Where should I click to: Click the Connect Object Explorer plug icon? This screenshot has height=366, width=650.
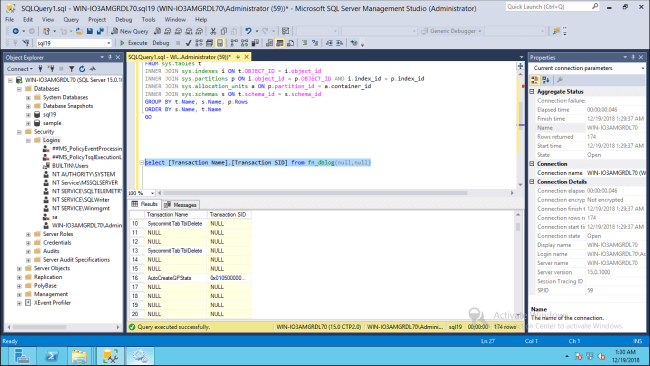coord(41,69)
